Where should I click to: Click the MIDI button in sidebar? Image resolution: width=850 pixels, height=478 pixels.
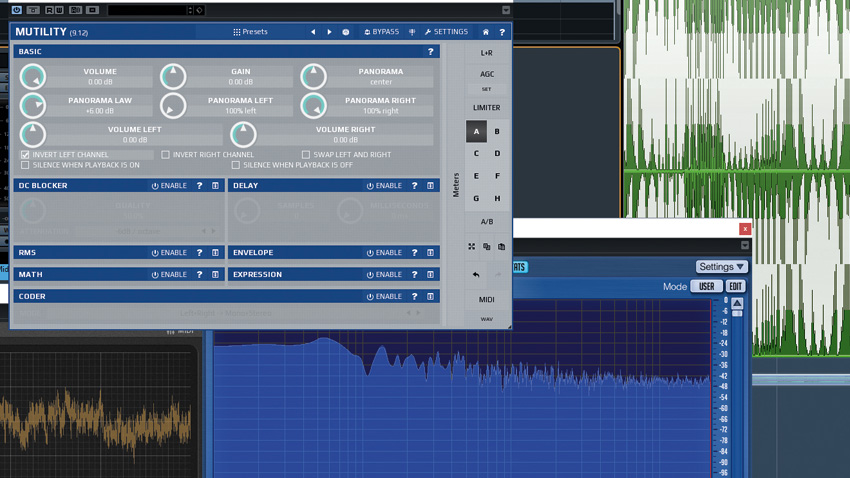486,300
